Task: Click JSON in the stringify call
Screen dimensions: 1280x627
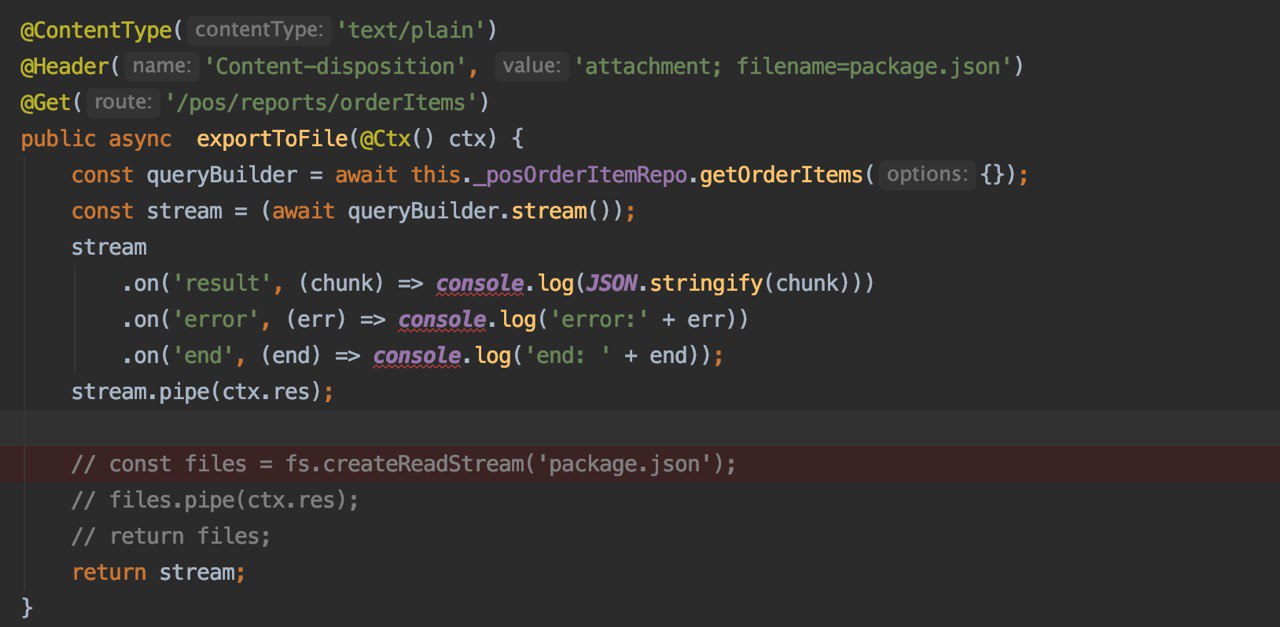Action: (x=611, y=283)
